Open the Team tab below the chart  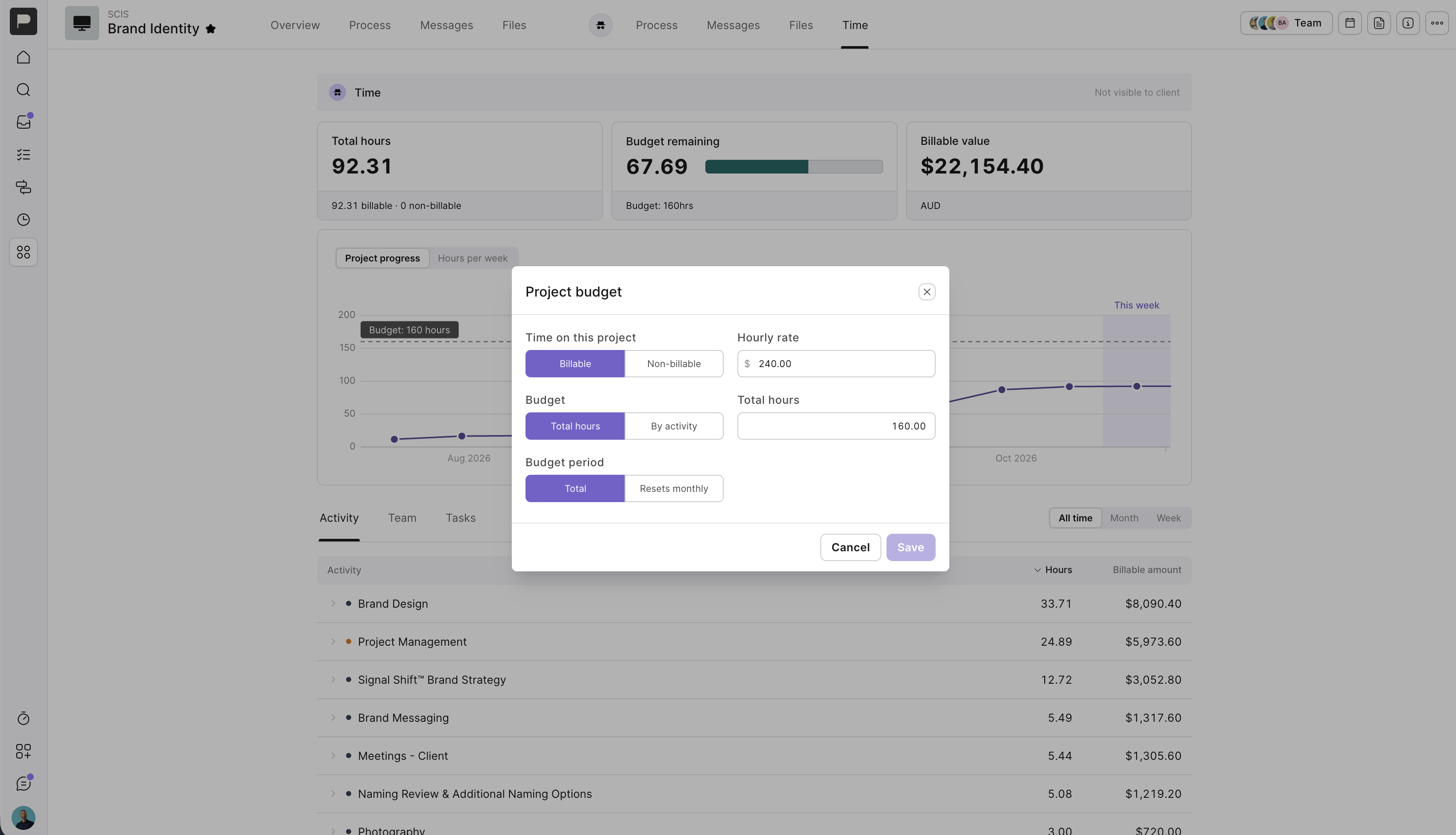click(x=402, y=518)
